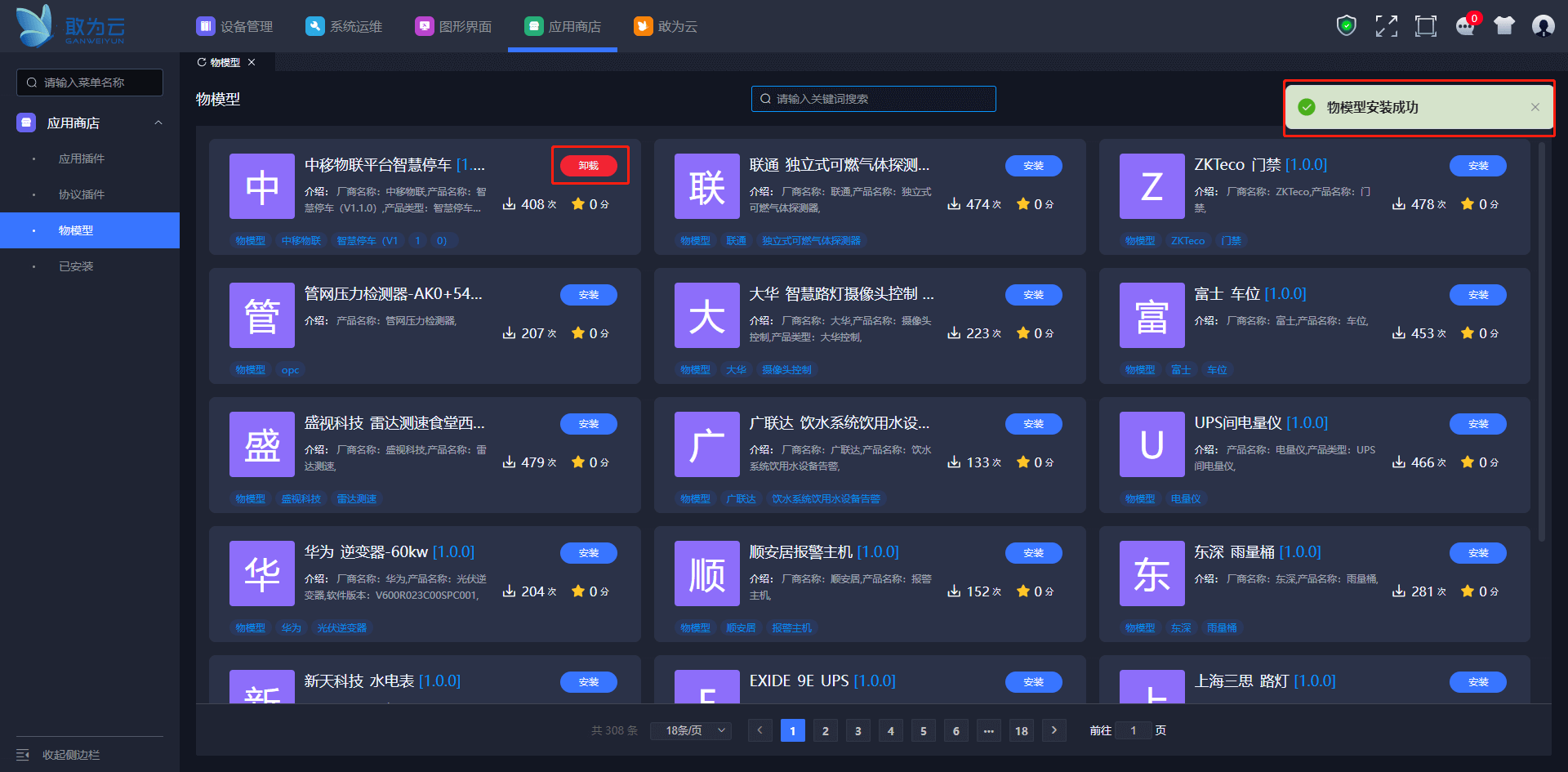Install 上海三思 路灯 model

click(x=1478, y=682)
